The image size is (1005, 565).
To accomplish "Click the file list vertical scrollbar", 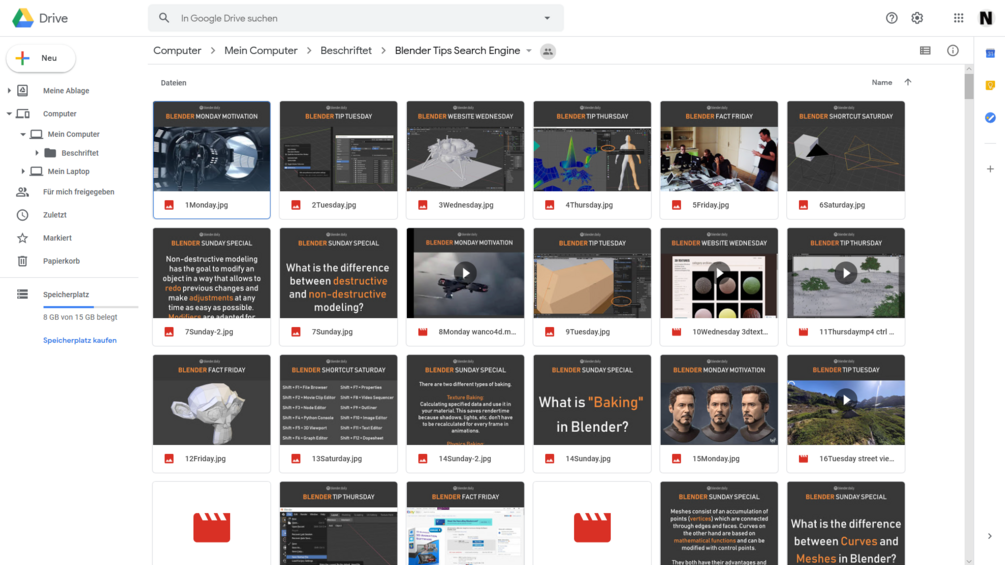I will tap(968, 86).
